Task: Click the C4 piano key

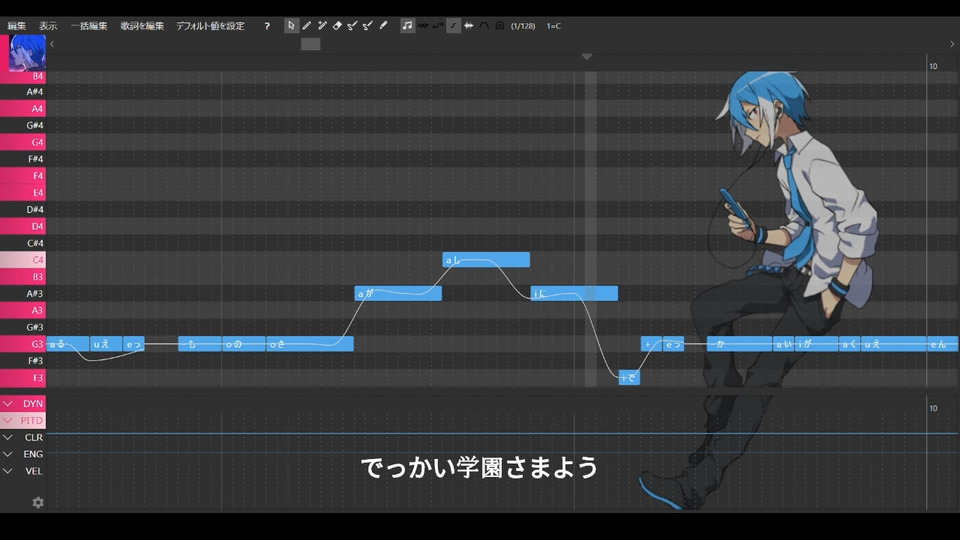Action: point(23,260)
